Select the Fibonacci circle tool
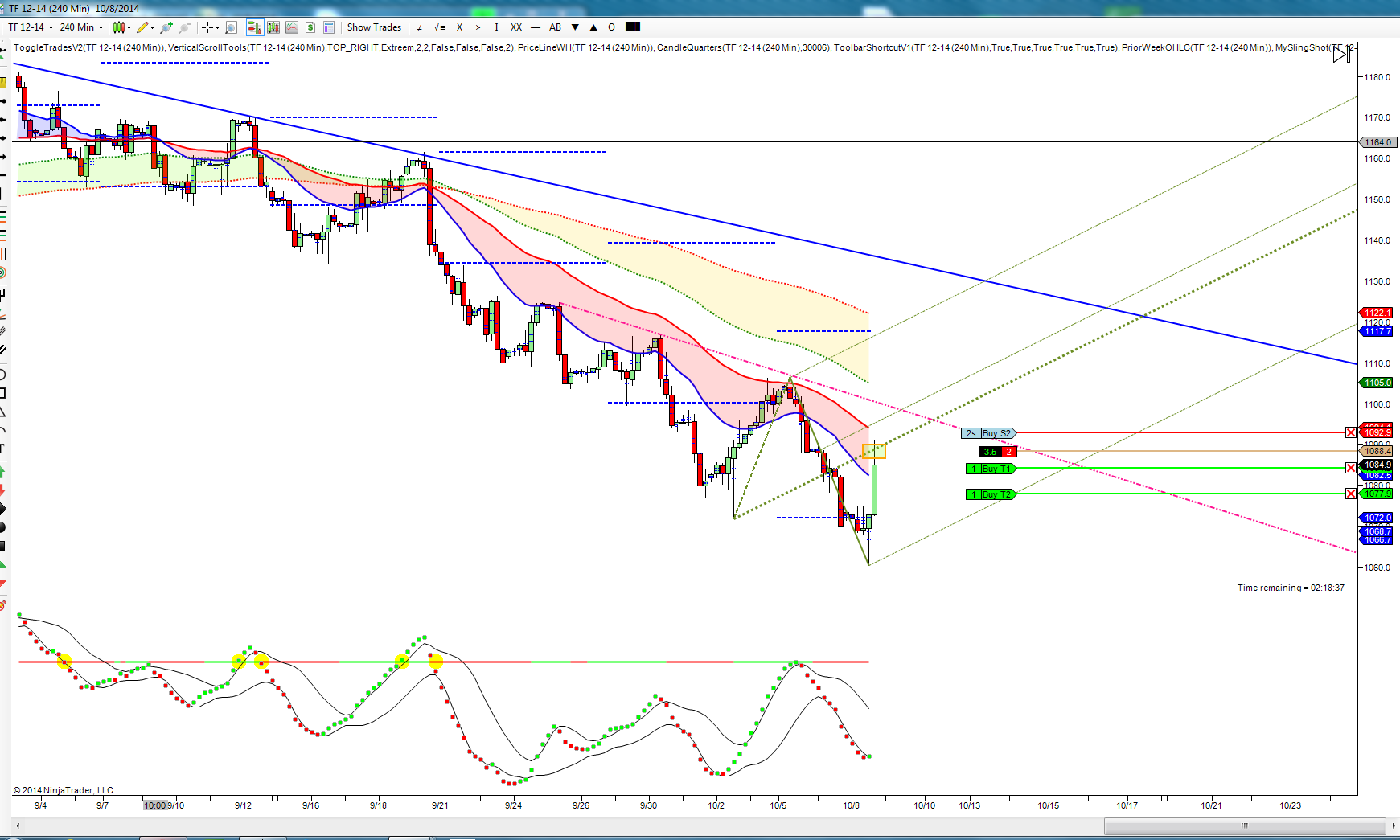 point(2,273)
